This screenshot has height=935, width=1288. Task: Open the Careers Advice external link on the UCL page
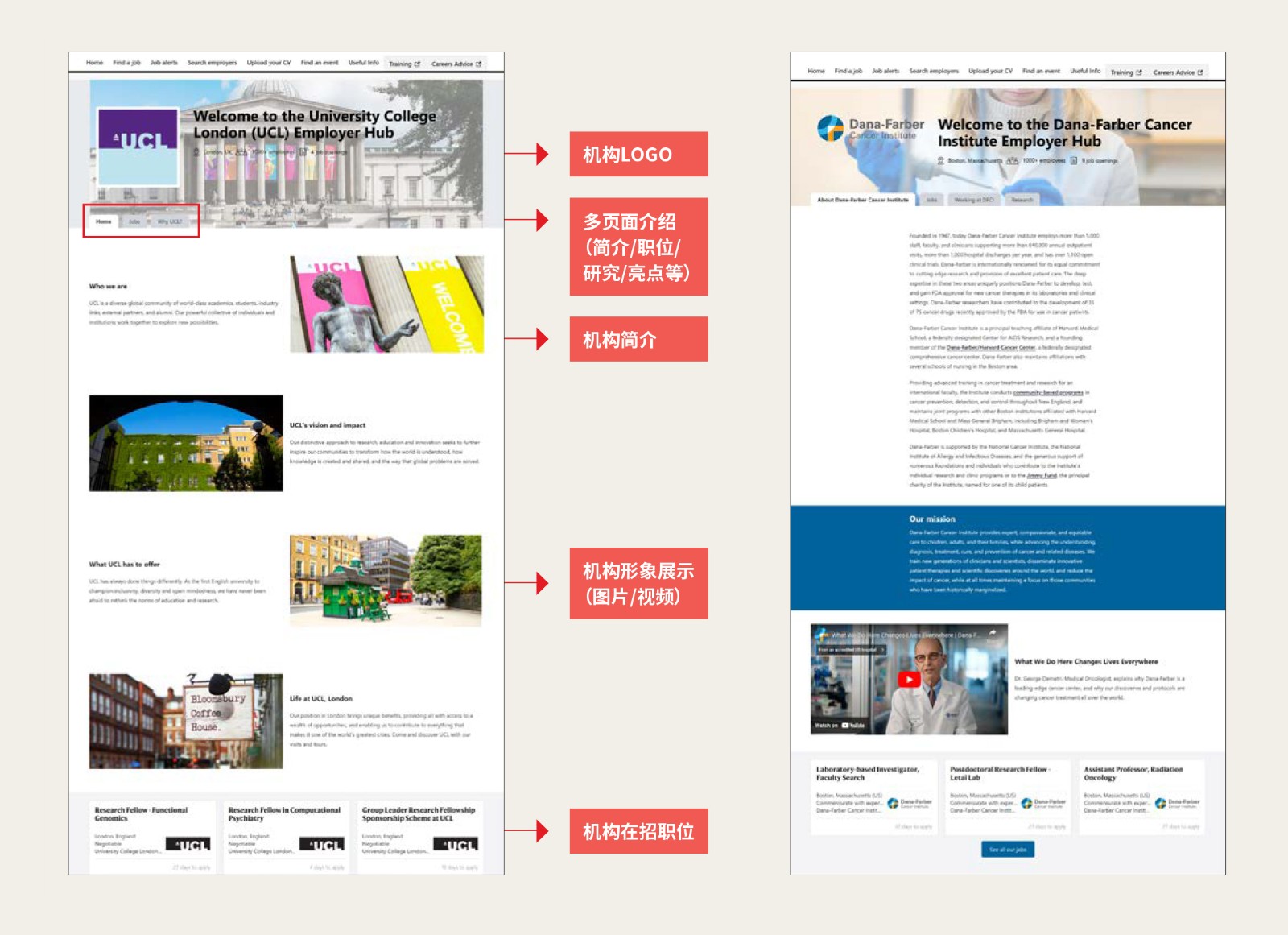[x=456, y=64]
